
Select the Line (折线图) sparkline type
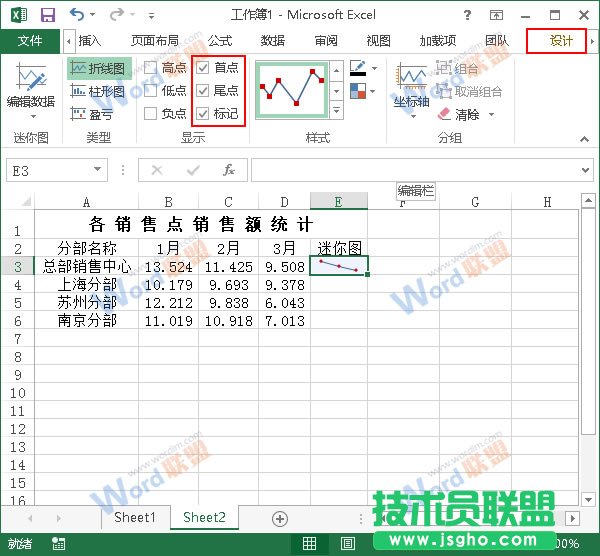click(x=99, y=68)
